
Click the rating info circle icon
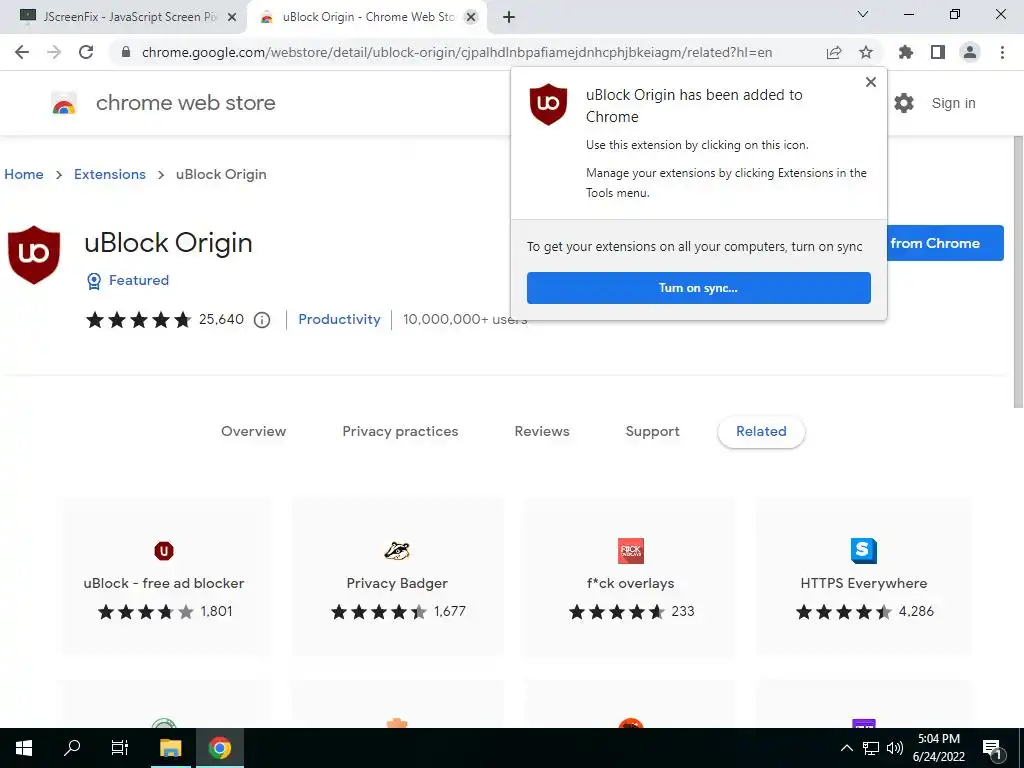(x=262, y=320)
